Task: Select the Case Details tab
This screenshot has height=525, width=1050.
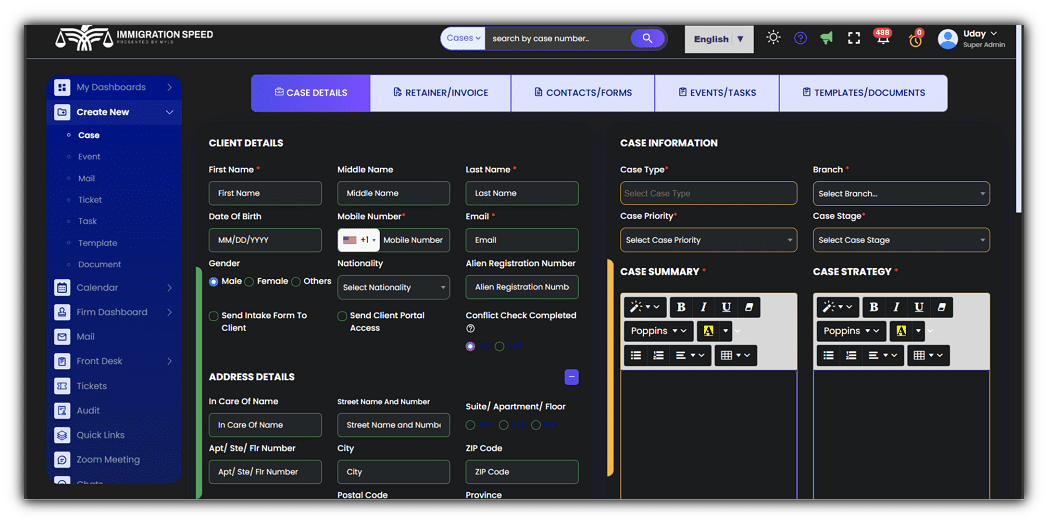Action: click(x=311, y=93)
